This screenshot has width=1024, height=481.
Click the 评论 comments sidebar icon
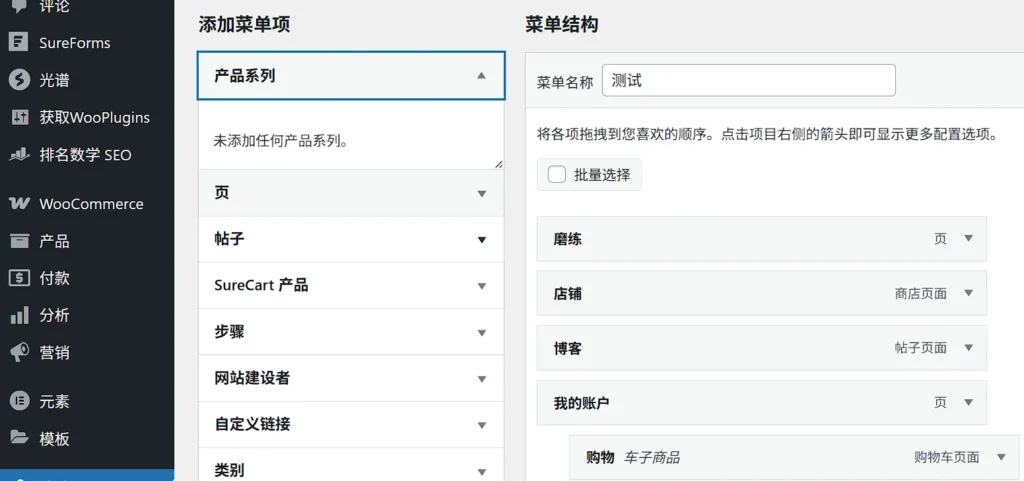19,7
